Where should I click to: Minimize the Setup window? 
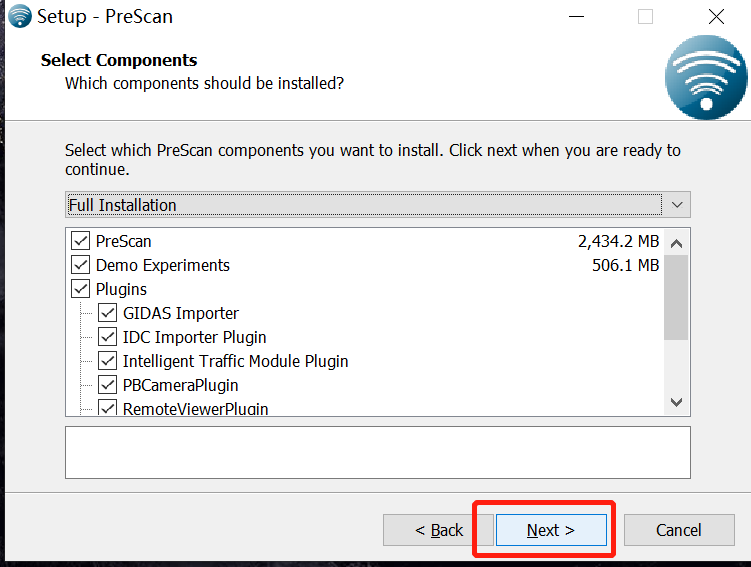tap(576, 17)
